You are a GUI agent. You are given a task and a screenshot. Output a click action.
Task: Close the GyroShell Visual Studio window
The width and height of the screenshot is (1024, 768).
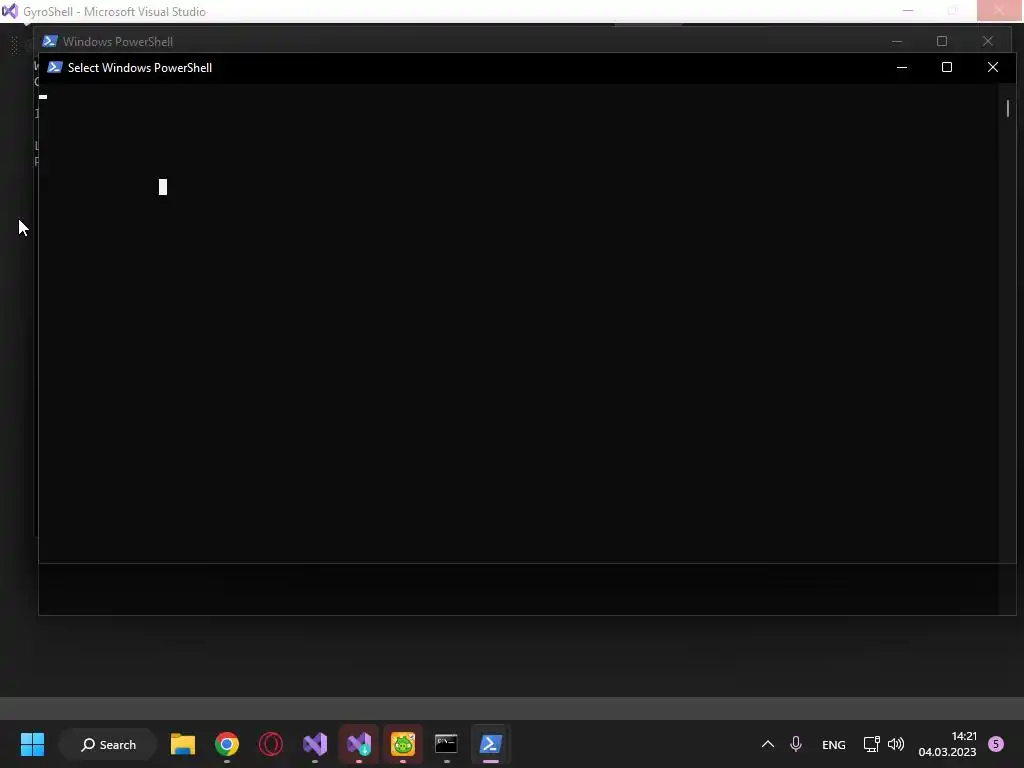click(x=999, y=10)
